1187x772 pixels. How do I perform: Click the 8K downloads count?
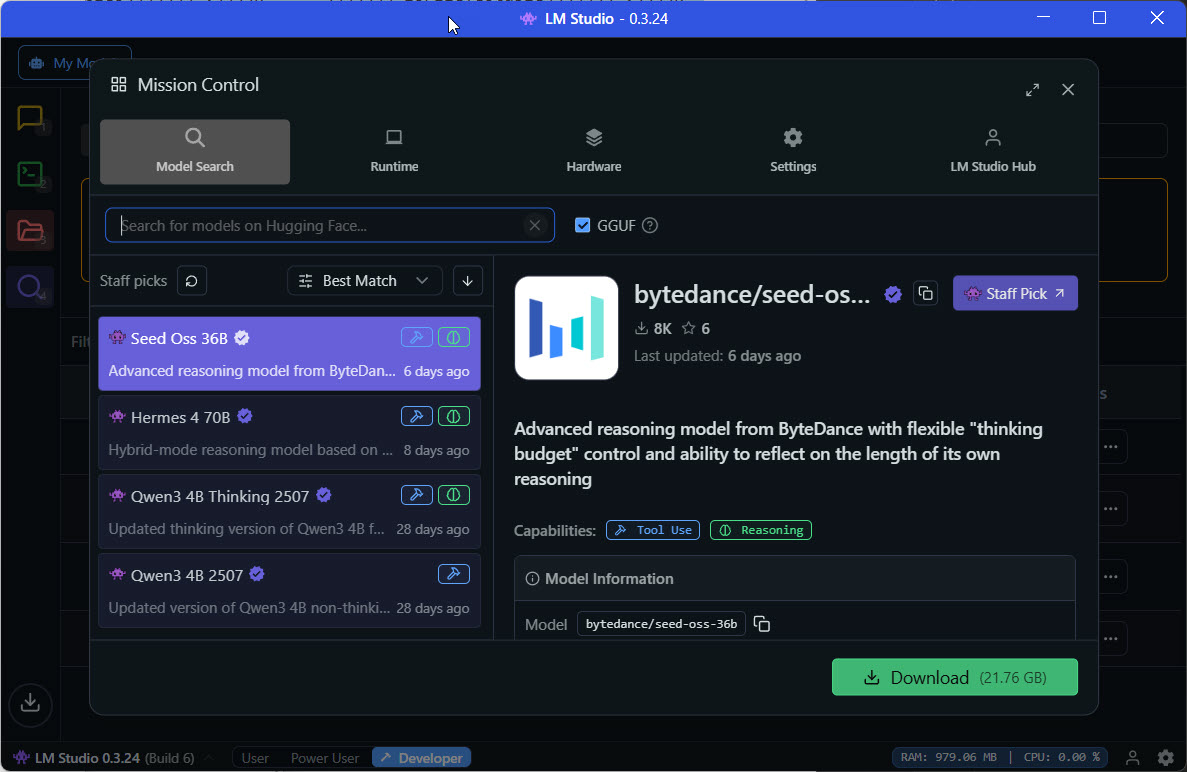coord(653,328)
